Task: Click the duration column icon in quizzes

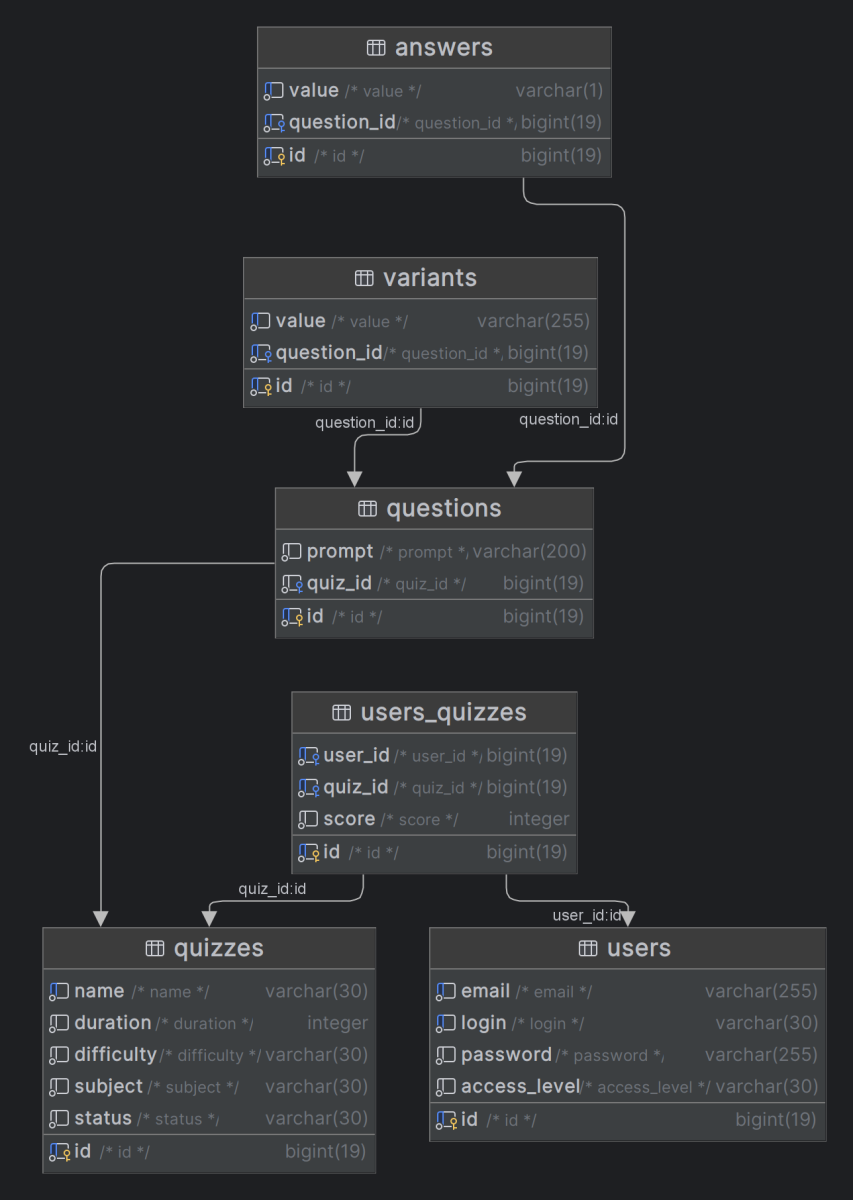Action: [59, 1023]
